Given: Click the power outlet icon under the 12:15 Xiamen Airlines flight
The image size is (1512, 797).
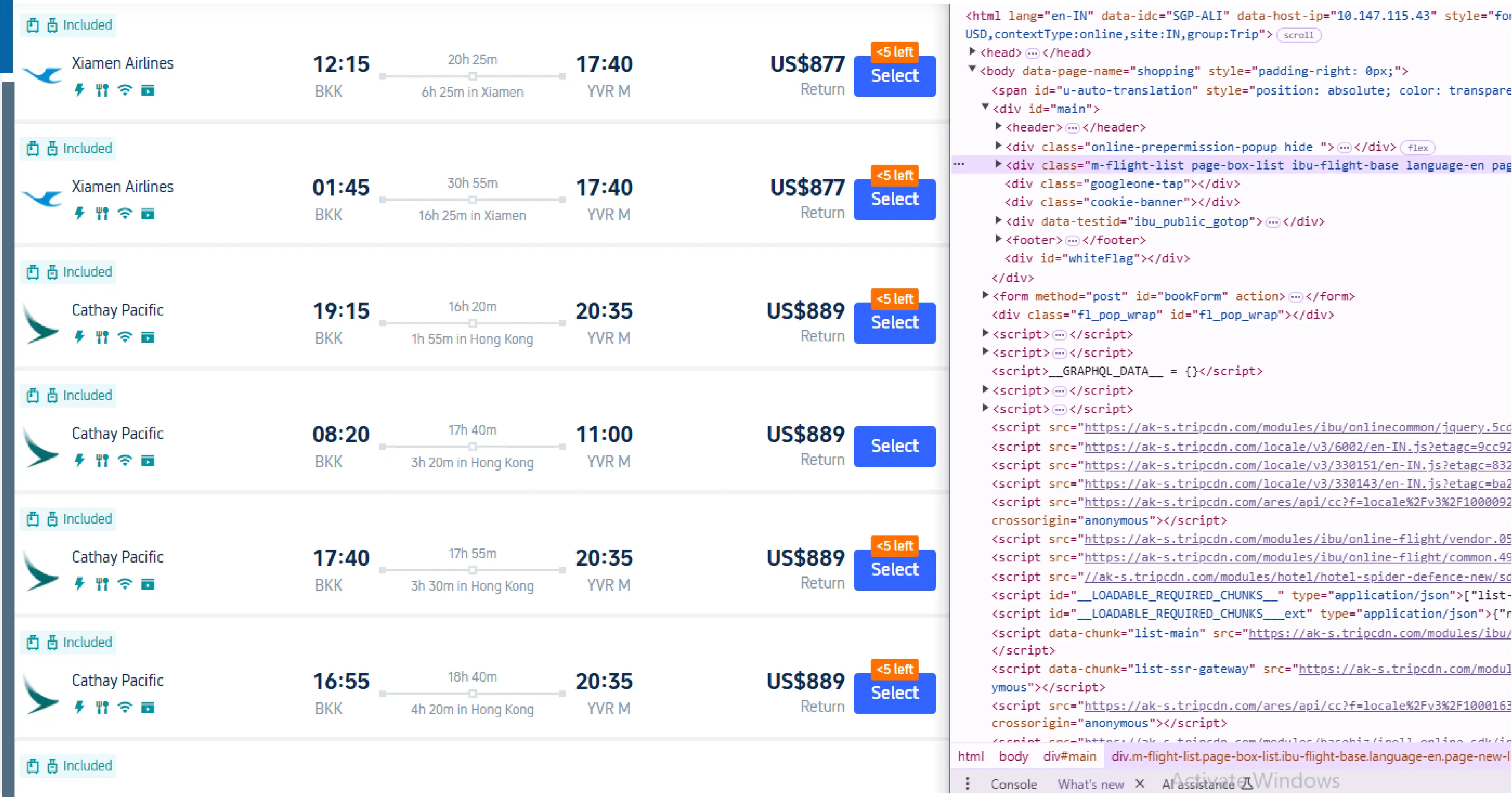Looking at the screenshot, I should pyautogui.click(x=79, y=90).
